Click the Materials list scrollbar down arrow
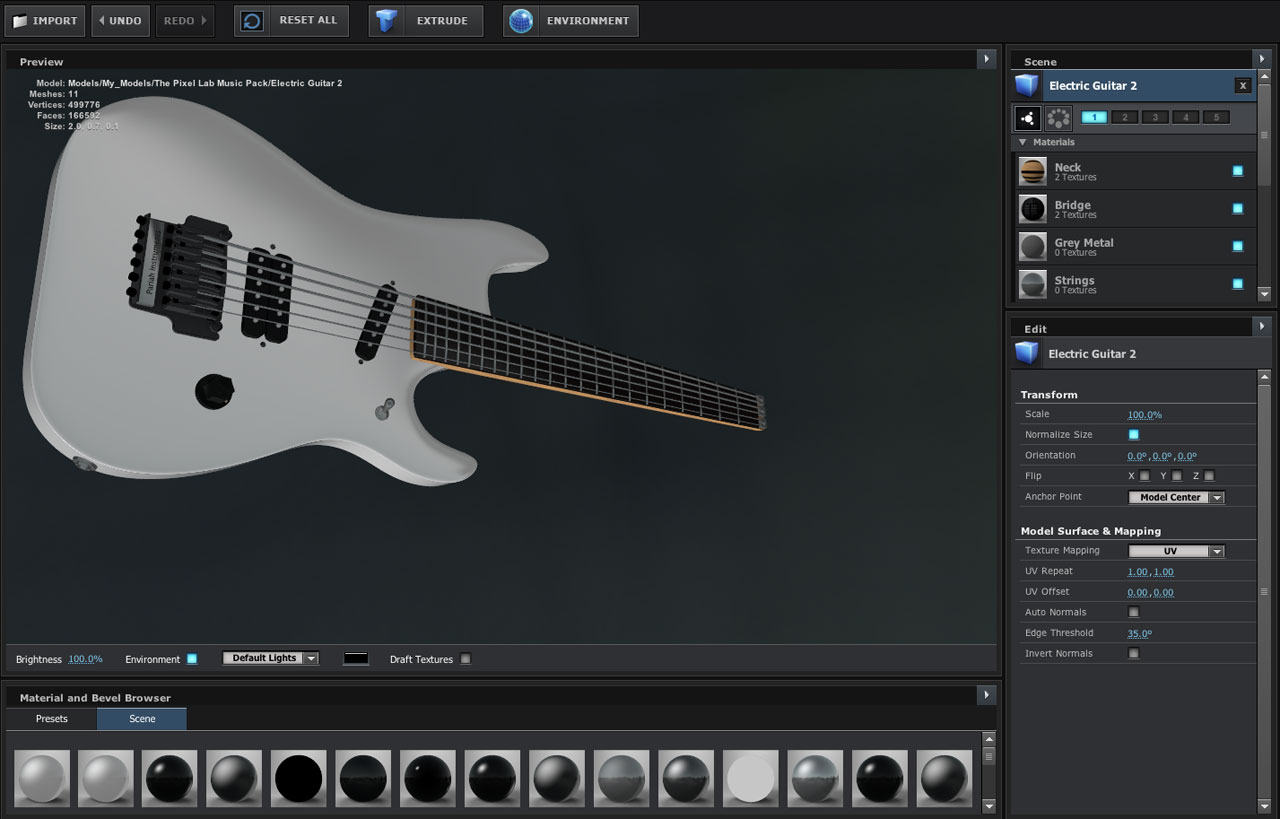1280x819 pixels. pos(1264,294)
